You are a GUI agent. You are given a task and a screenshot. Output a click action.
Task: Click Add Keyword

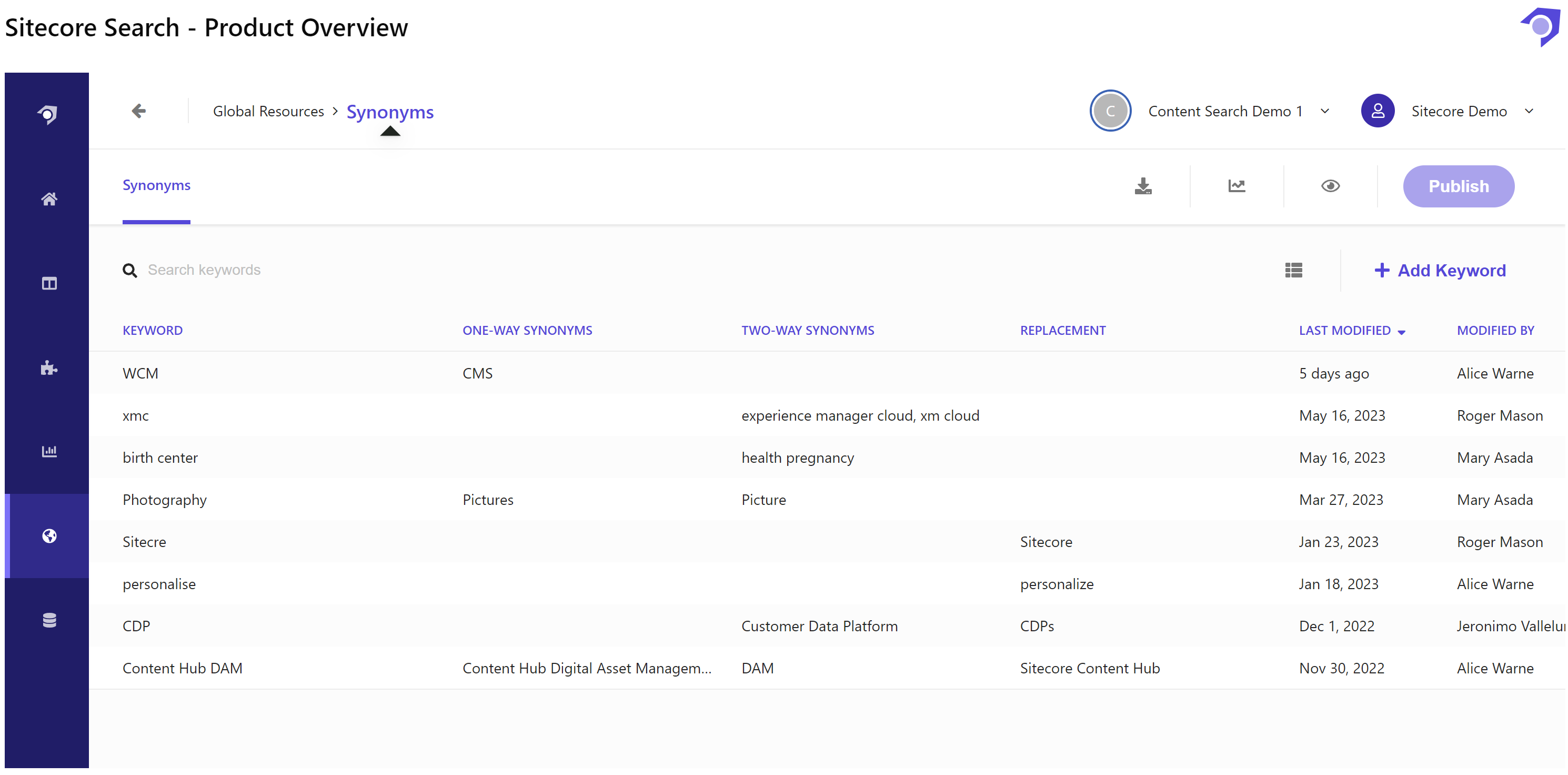(1440, 270)
